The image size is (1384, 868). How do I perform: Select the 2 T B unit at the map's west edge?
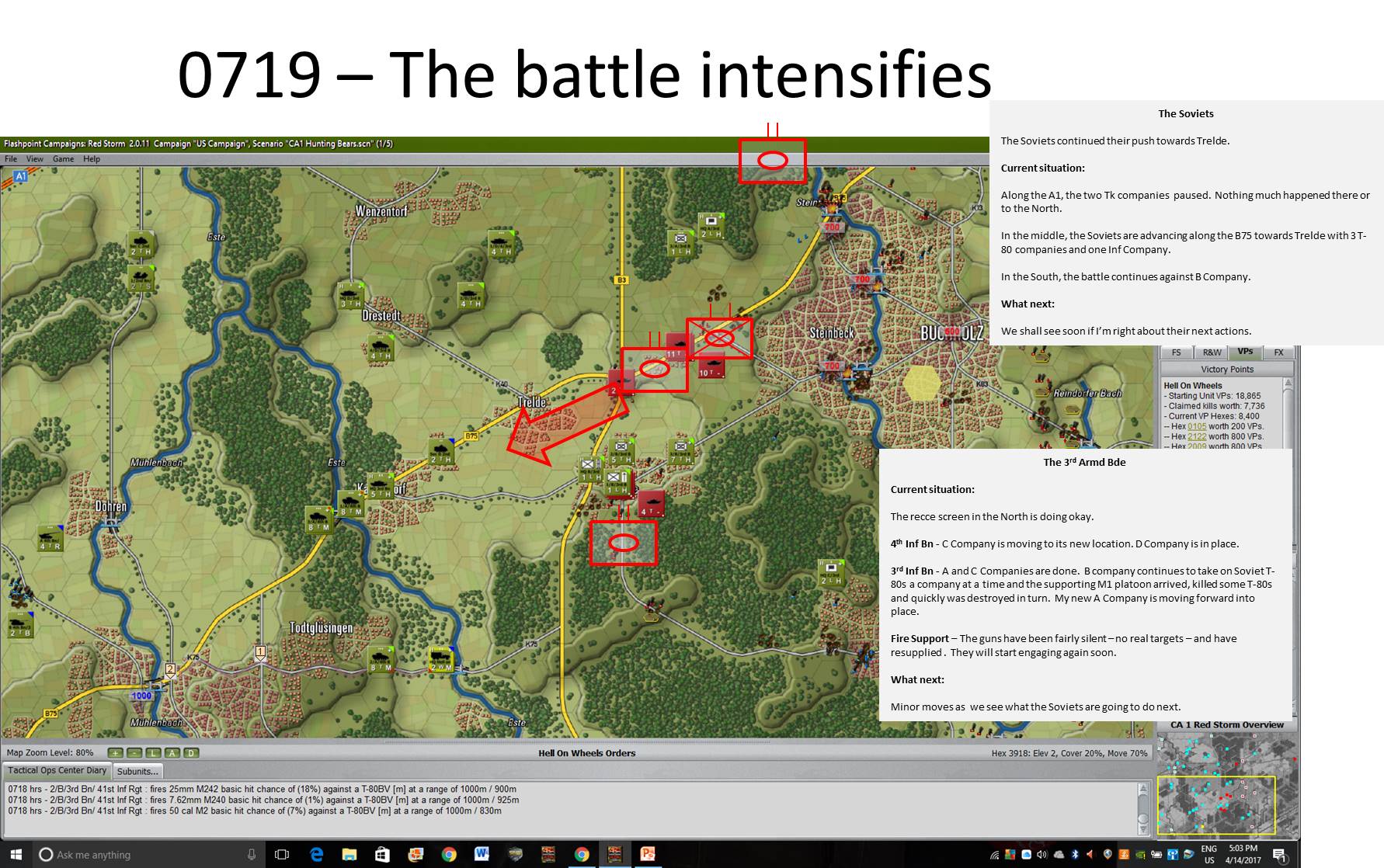click(20, 625)
